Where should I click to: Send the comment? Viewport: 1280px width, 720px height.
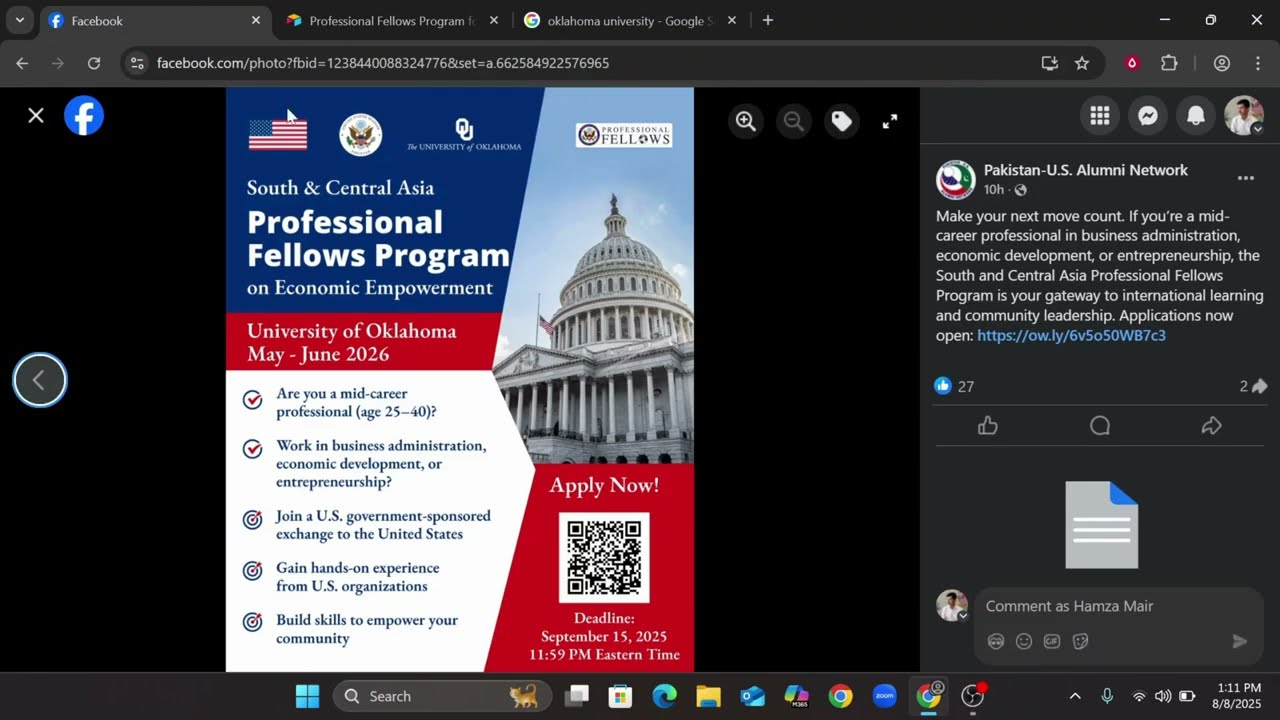tap(1240, 642)
